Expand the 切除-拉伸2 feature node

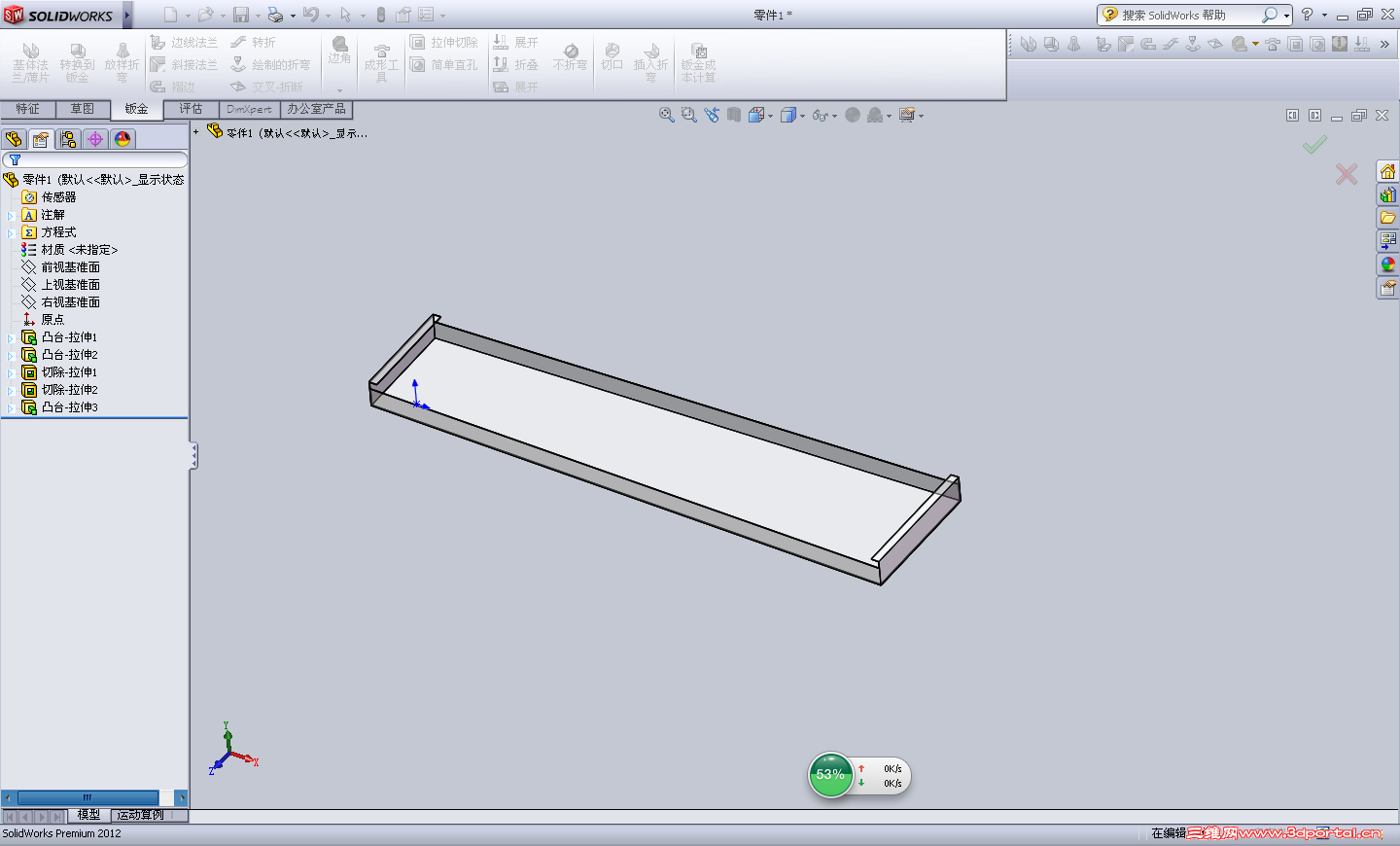click(11, 390)
